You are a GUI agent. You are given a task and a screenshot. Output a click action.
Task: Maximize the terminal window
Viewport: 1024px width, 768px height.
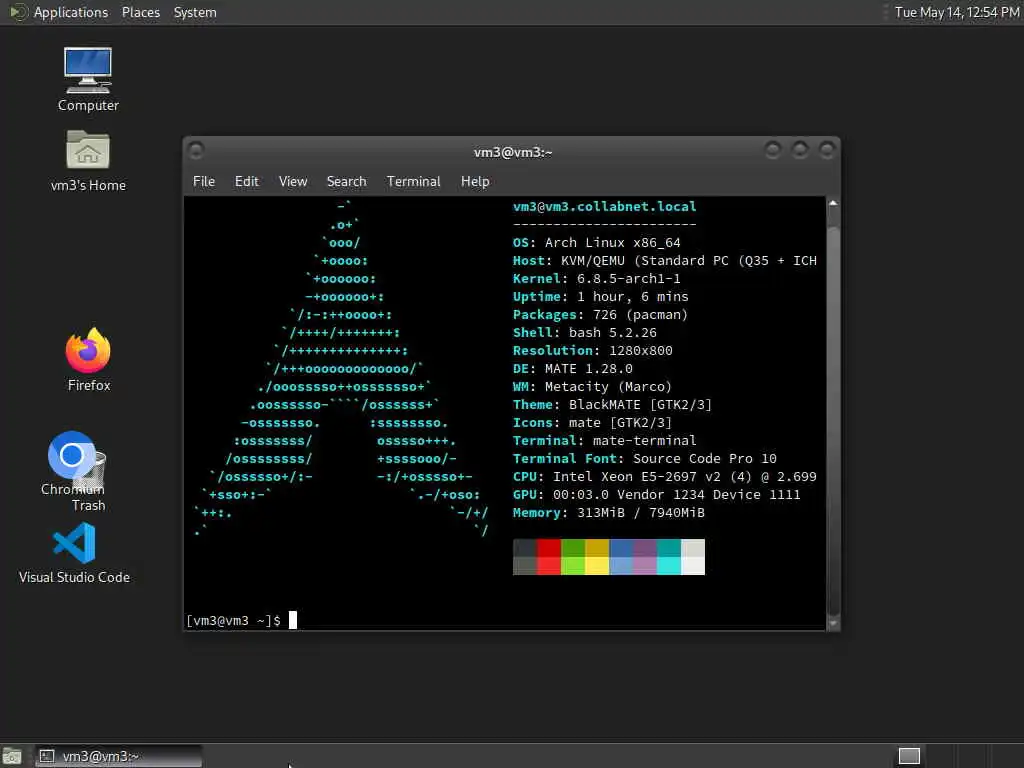800,151
